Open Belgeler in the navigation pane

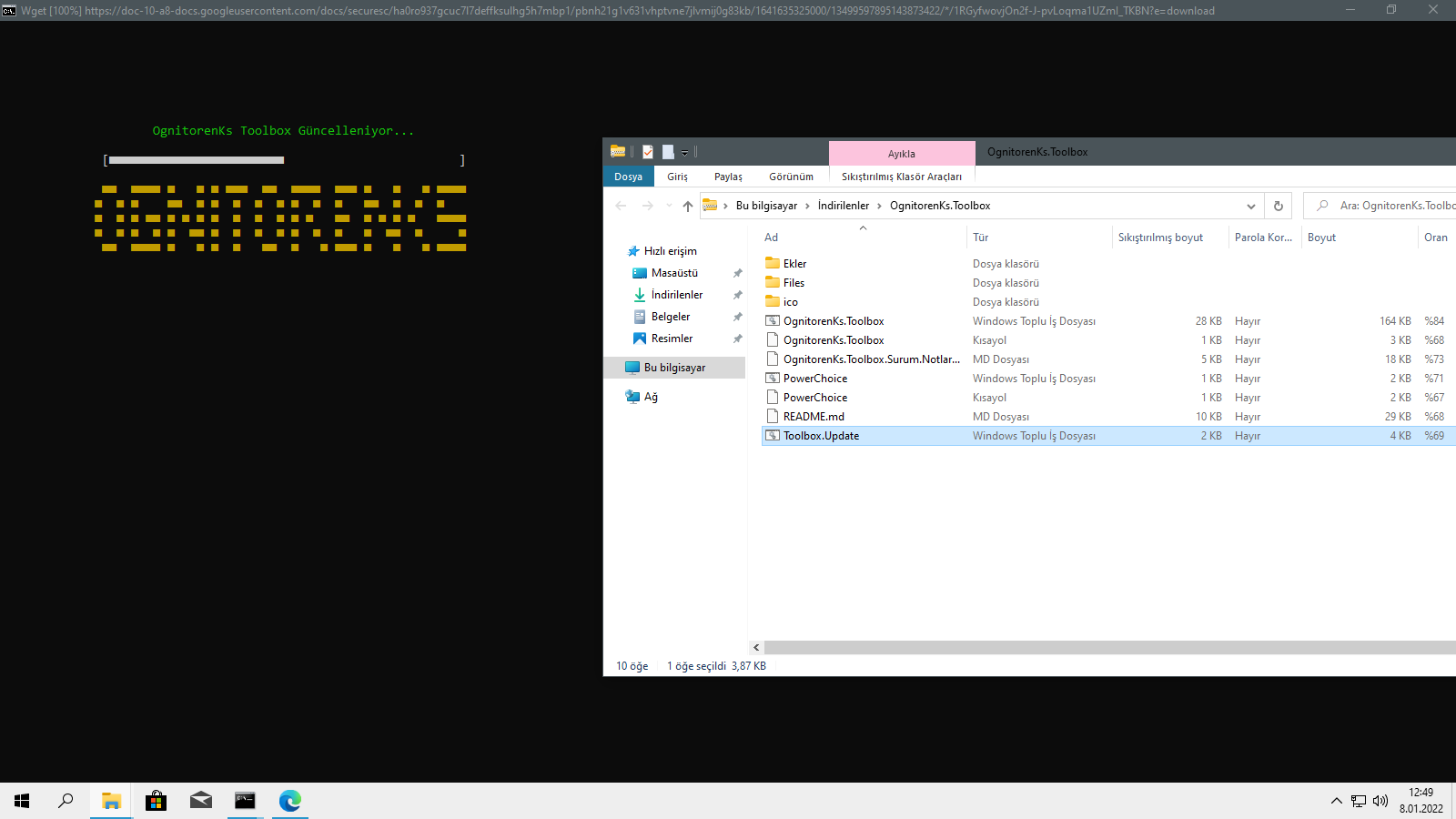coord(671,317)
